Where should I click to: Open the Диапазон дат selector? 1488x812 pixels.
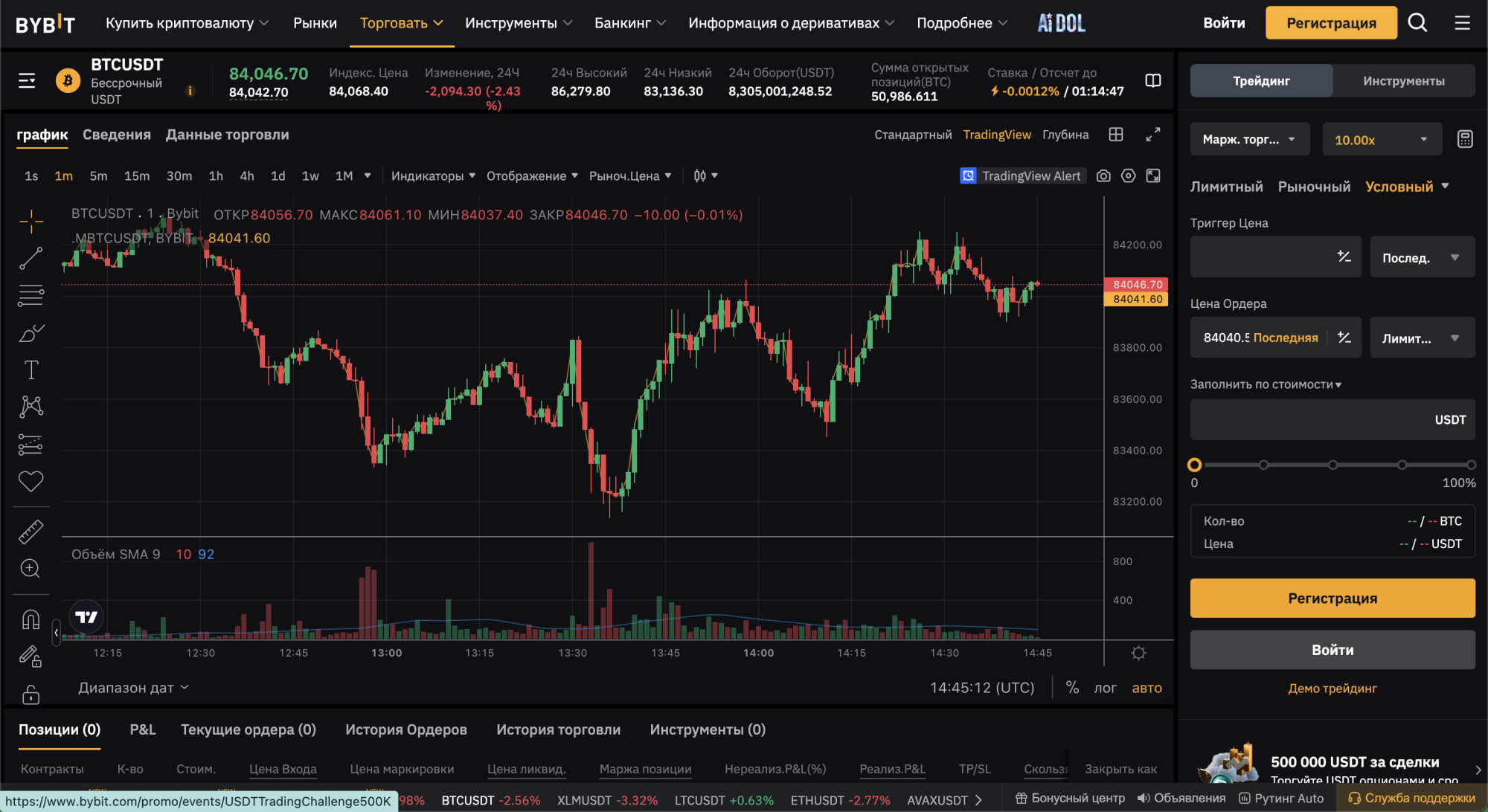tap(133, 688)
